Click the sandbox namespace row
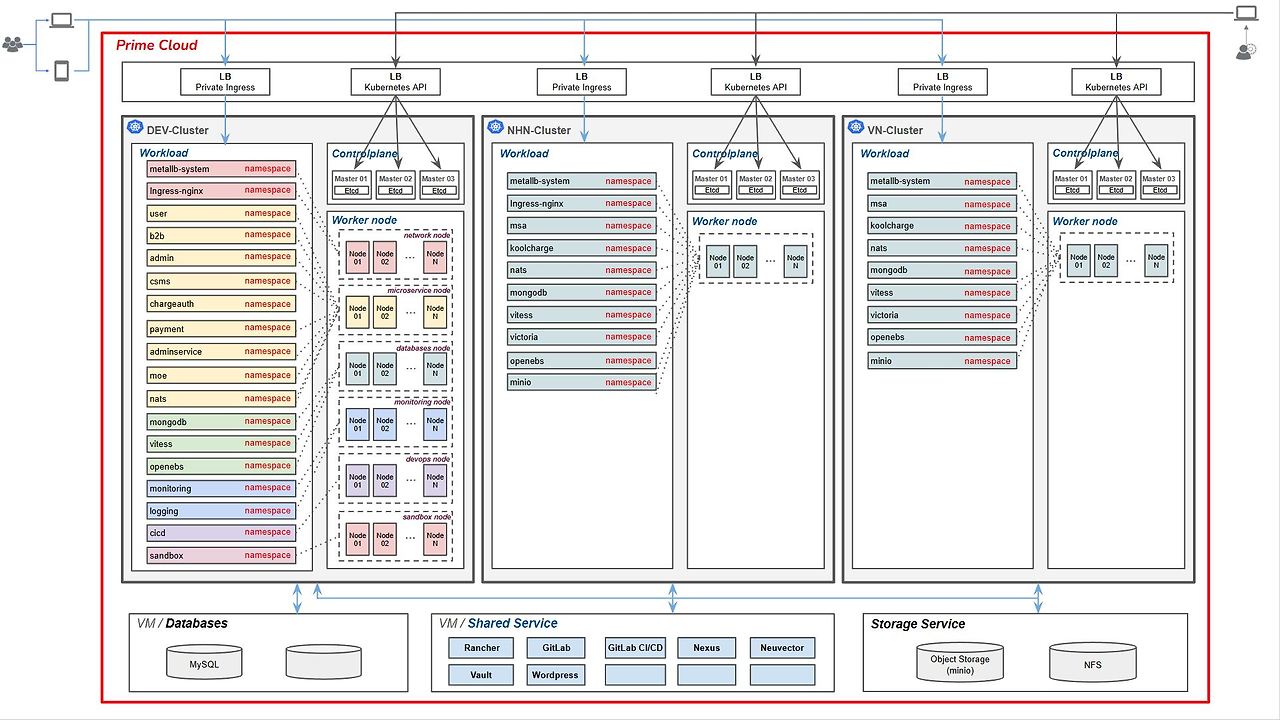This screenshot has width=1280, height=720. 221,555
